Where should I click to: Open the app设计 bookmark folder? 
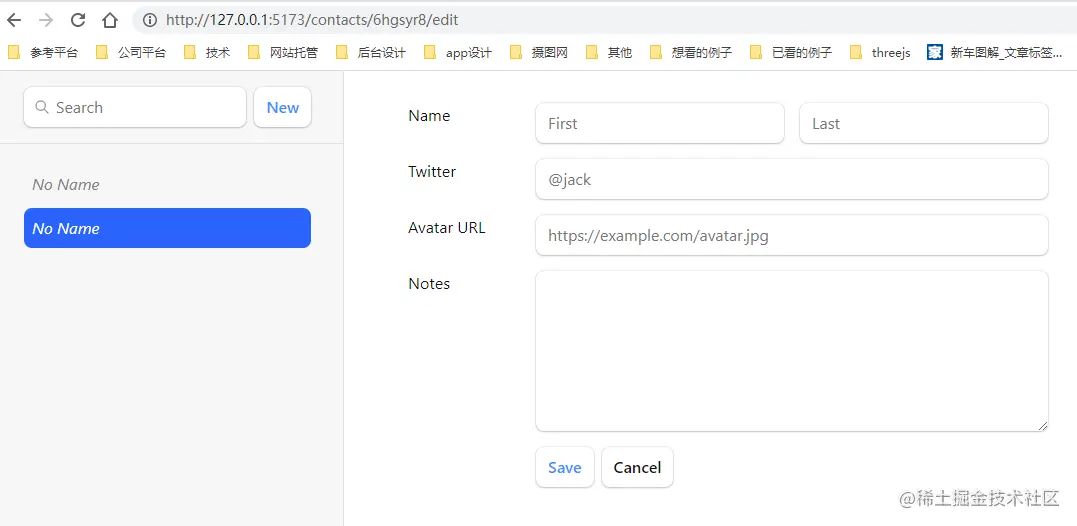click(457, 52)
